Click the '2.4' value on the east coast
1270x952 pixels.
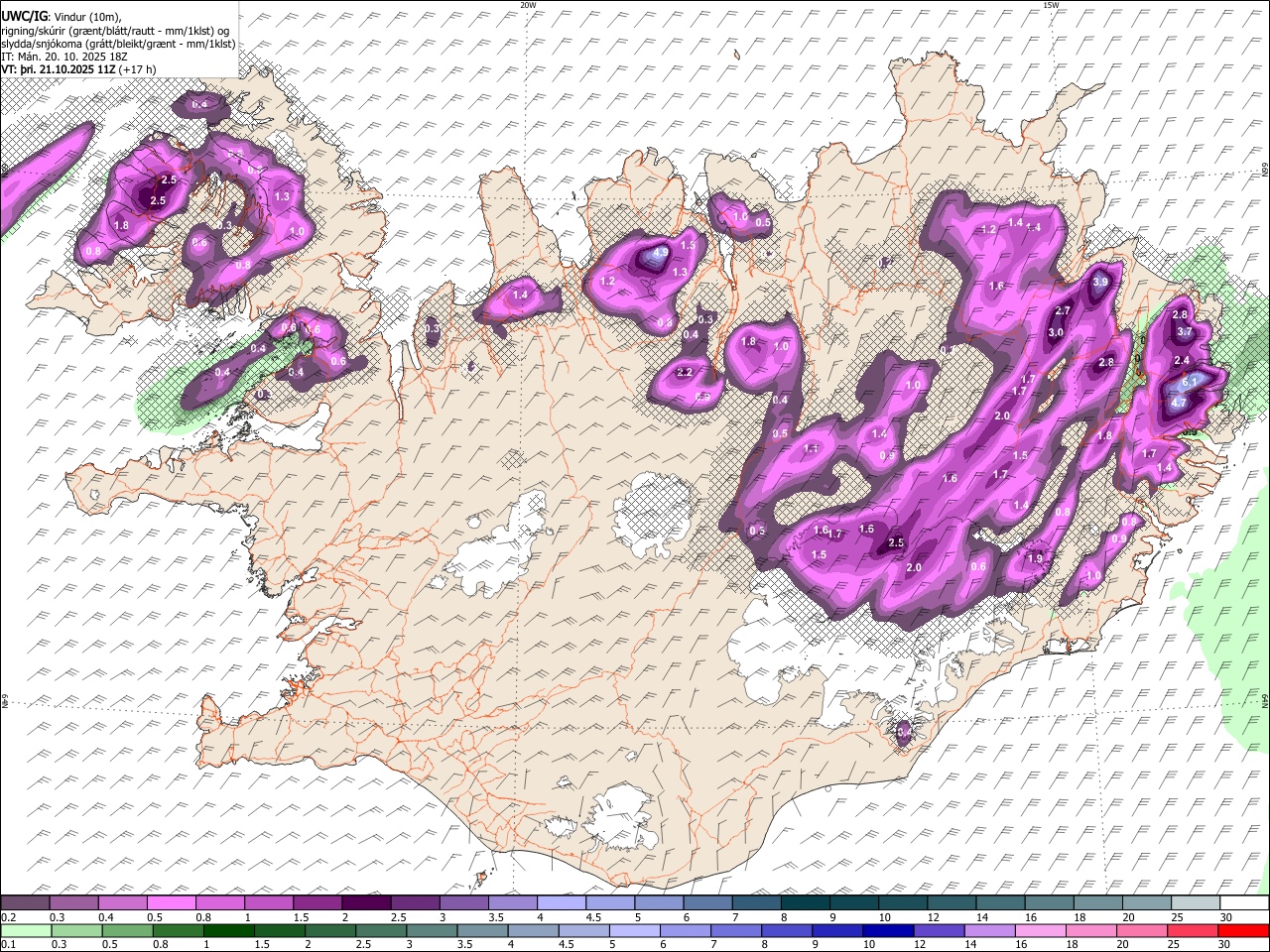(1181, 360)
